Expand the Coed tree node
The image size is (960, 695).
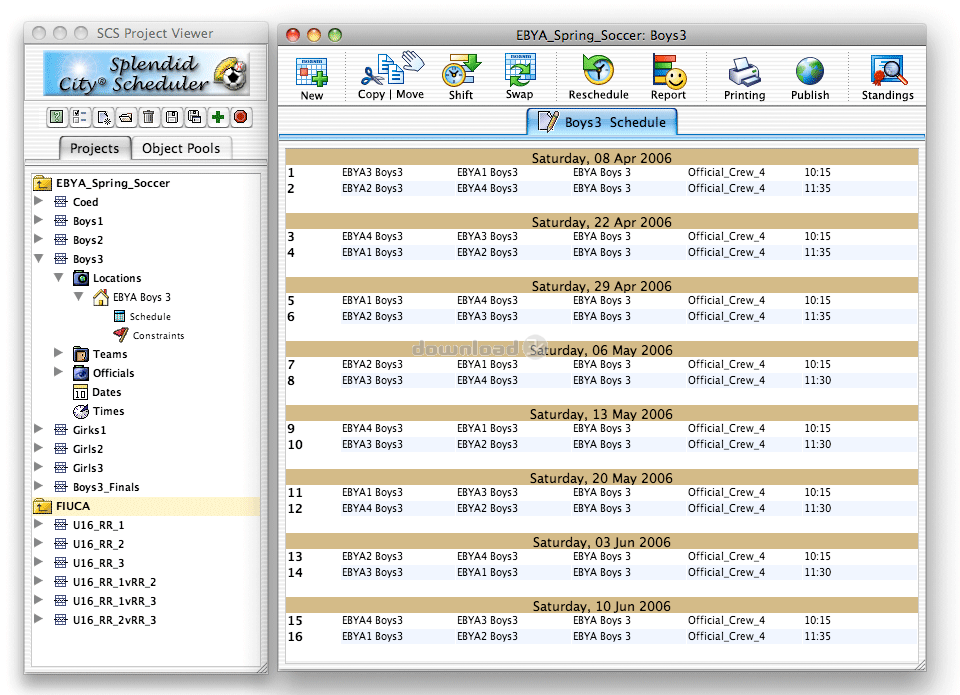tap(38, 201)
